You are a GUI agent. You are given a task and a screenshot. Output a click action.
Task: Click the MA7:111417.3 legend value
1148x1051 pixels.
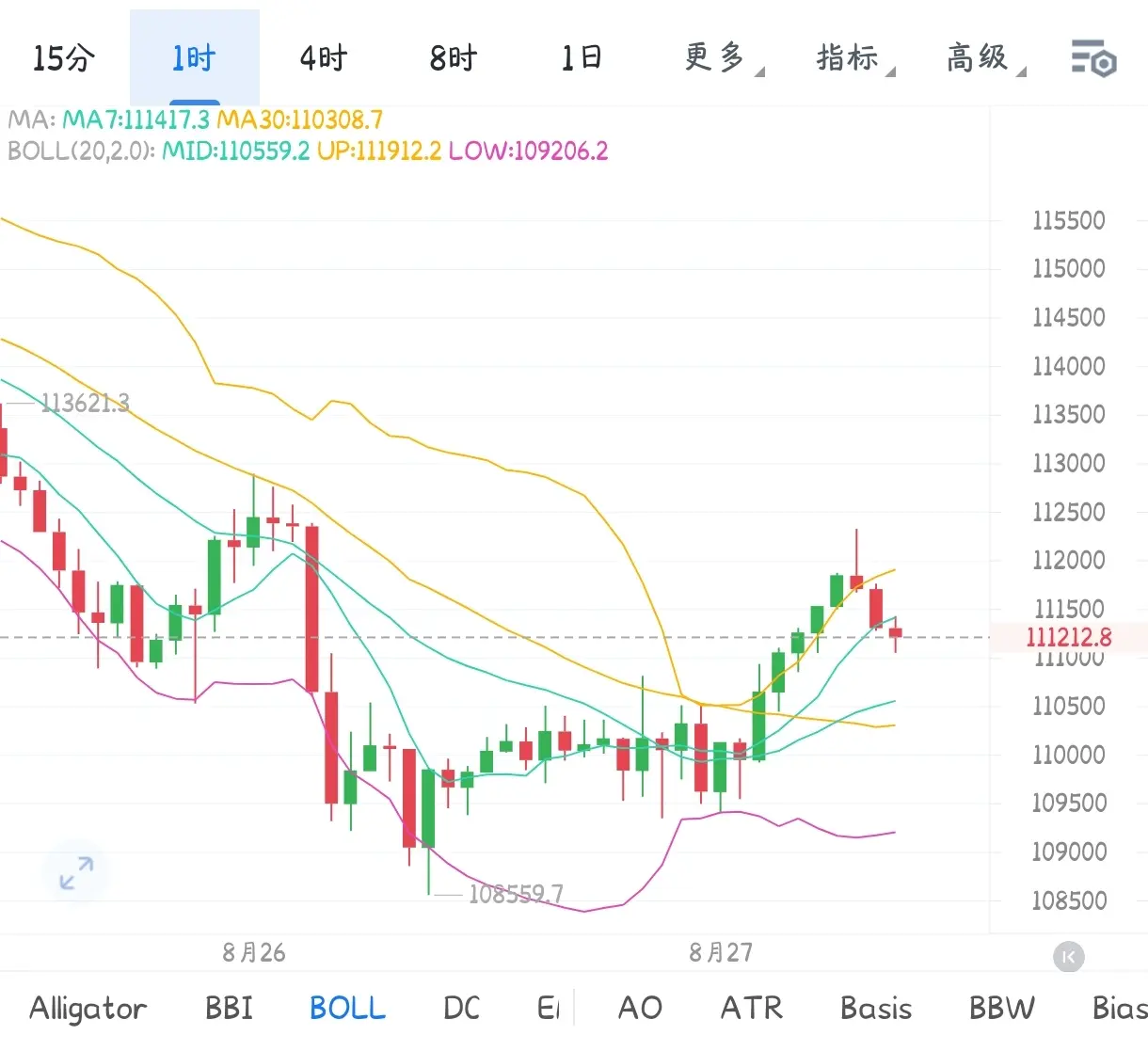coord(136,120)
